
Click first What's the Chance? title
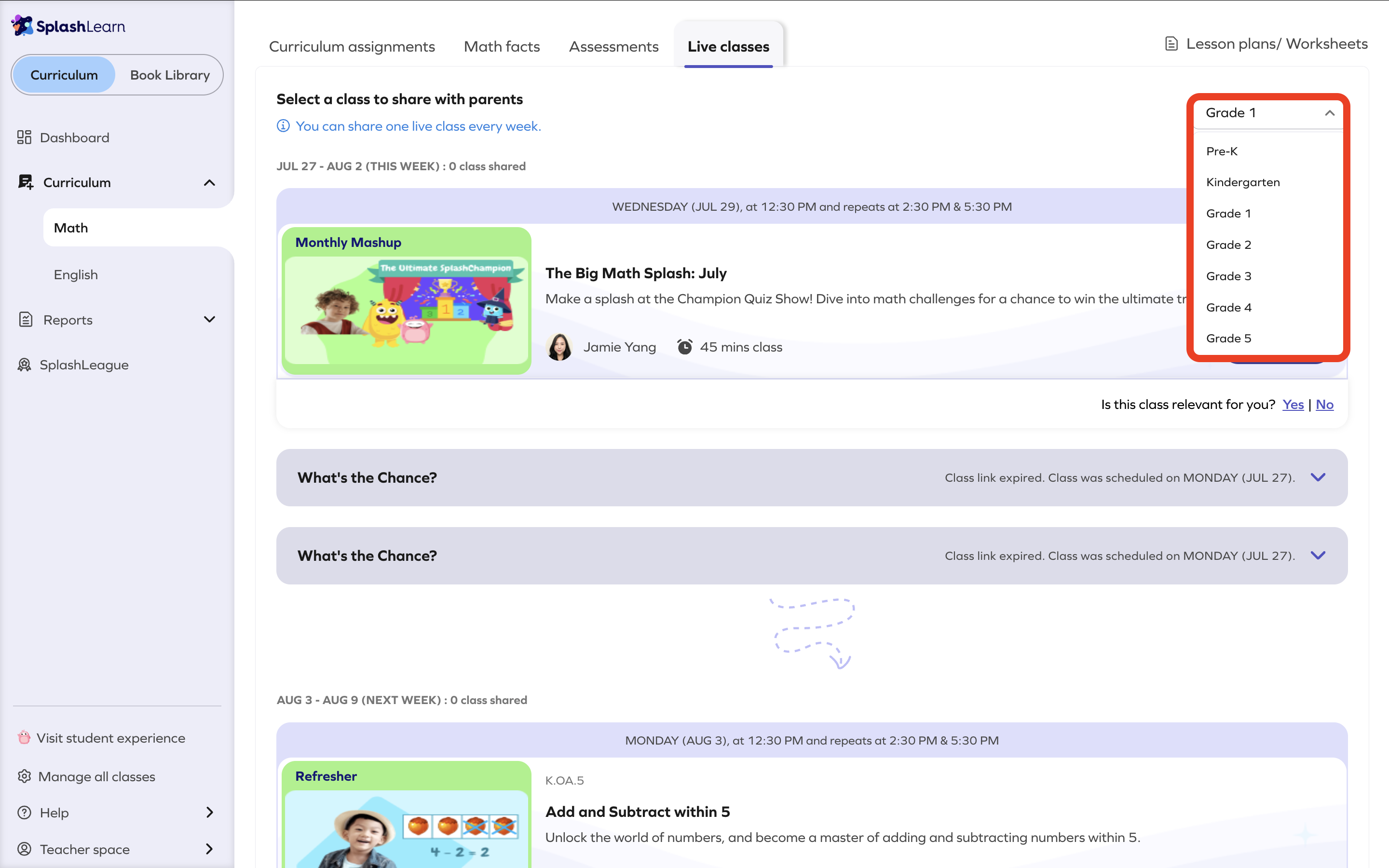pos(367,477)
